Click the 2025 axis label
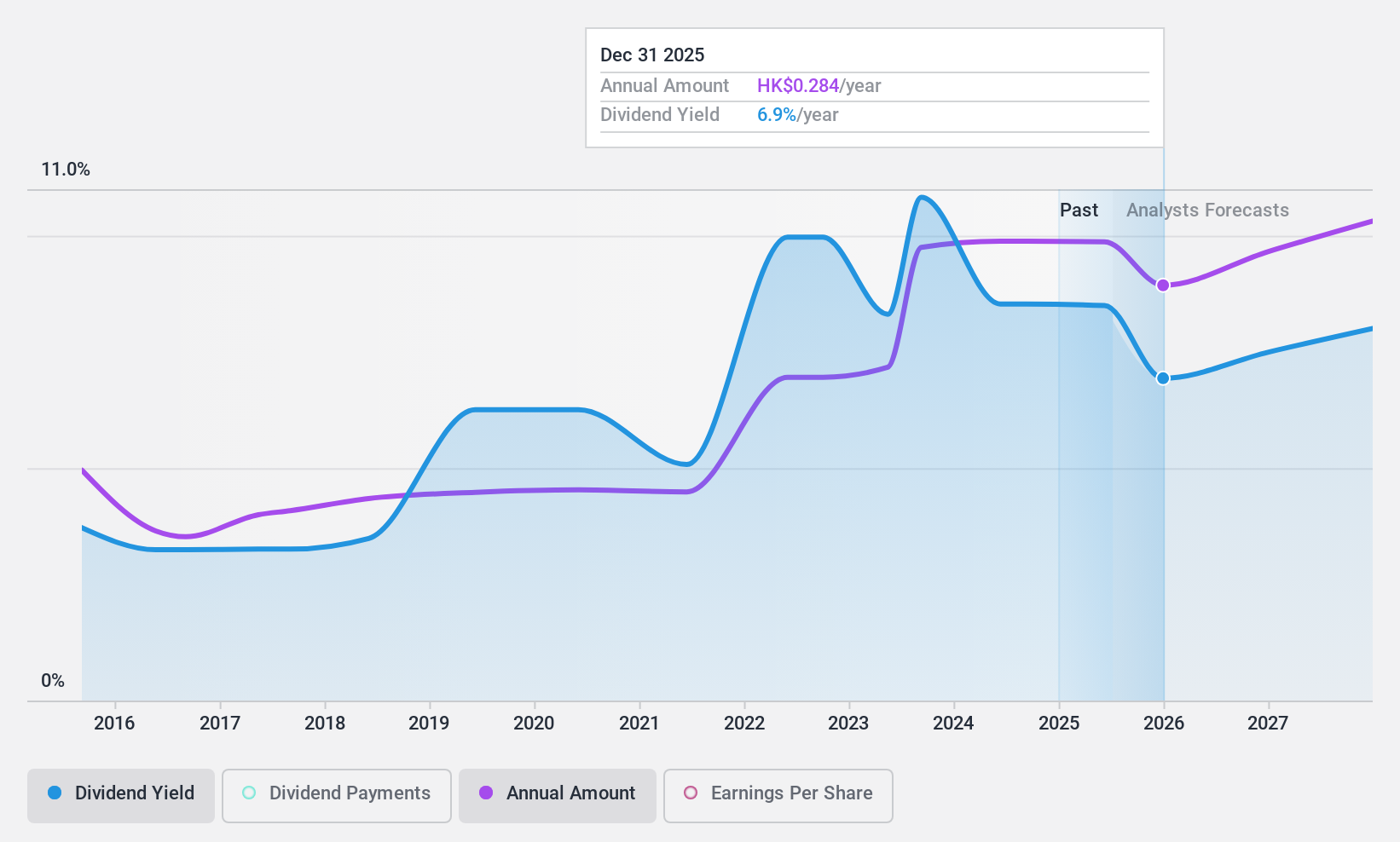This screenshot has width=1400, height=842. 1059,724
